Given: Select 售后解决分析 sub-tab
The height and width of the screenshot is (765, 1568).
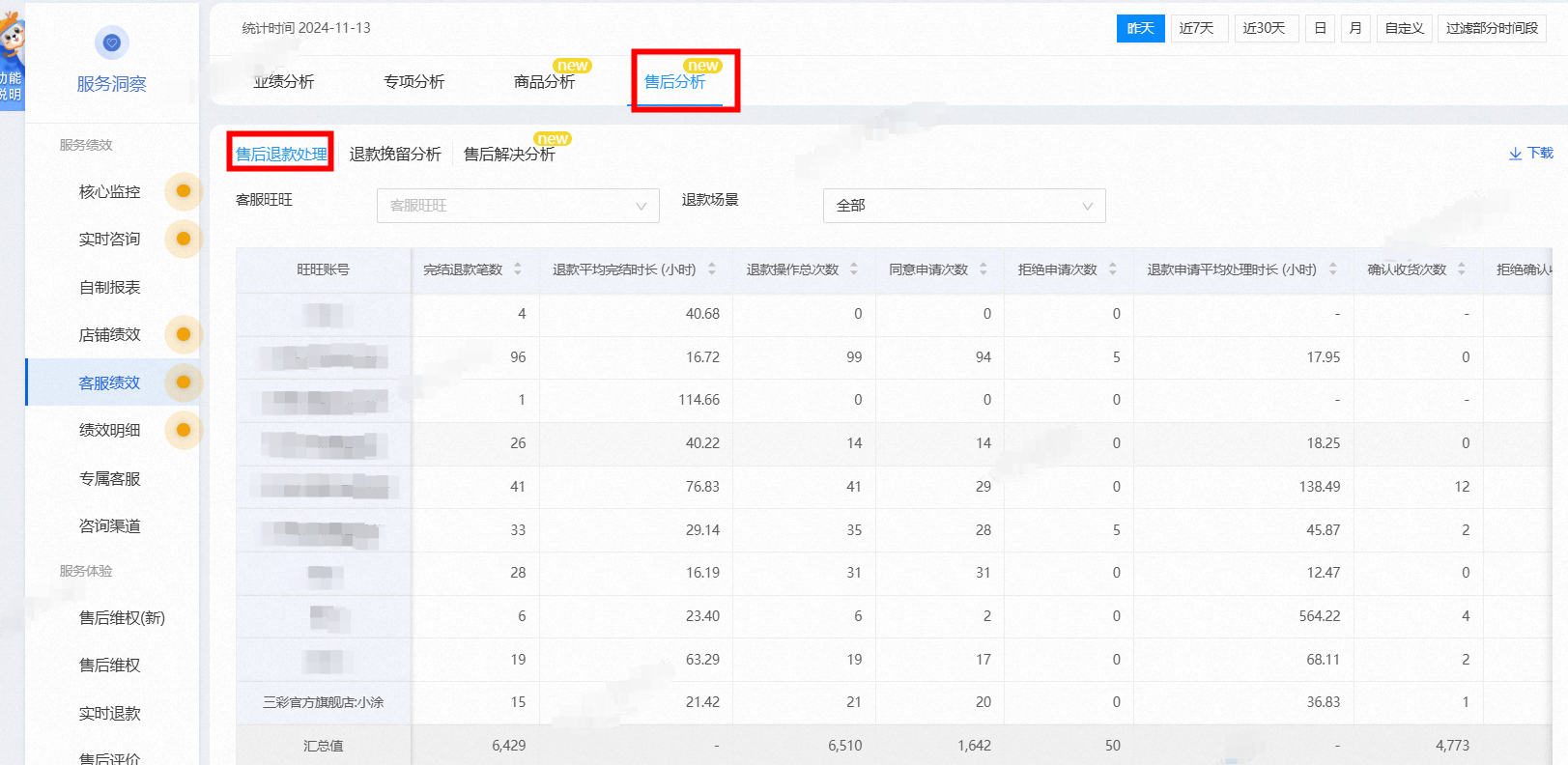Looking at the screenshot, I should pos(509,155).
